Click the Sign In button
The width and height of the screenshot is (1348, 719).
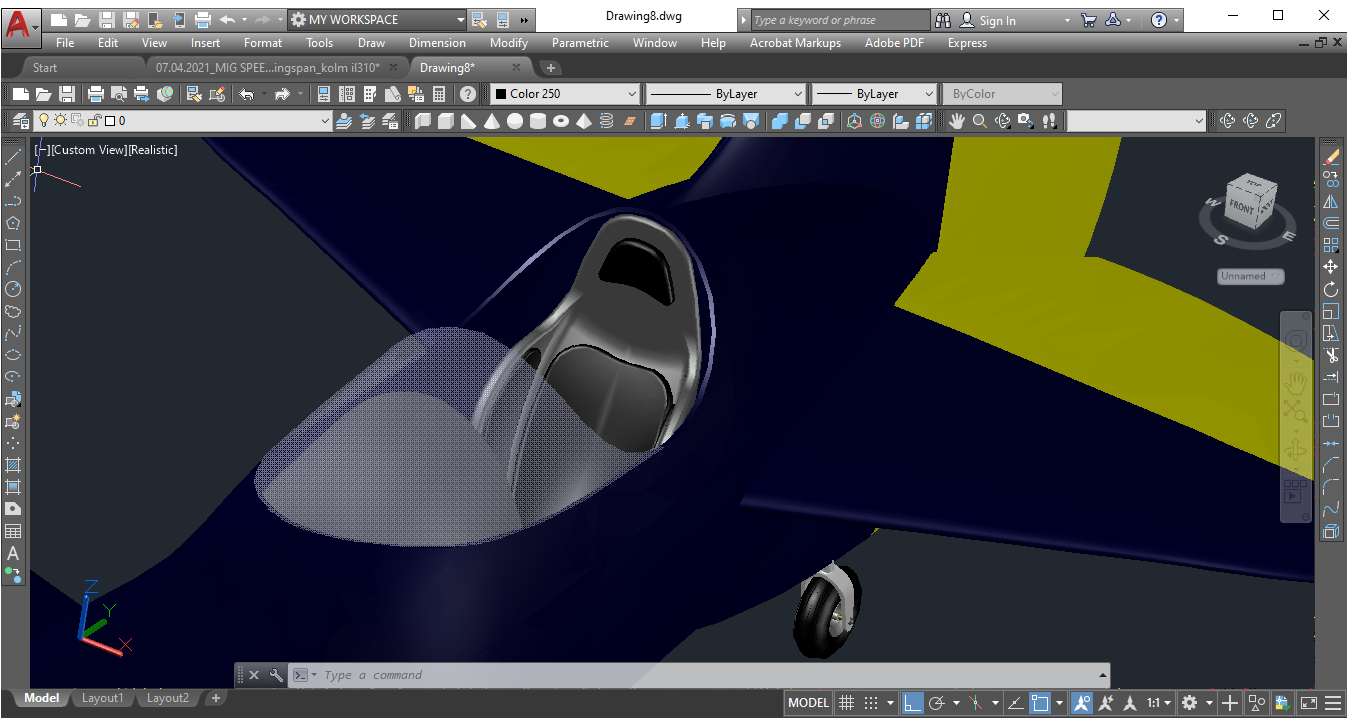tap(996, 20)
